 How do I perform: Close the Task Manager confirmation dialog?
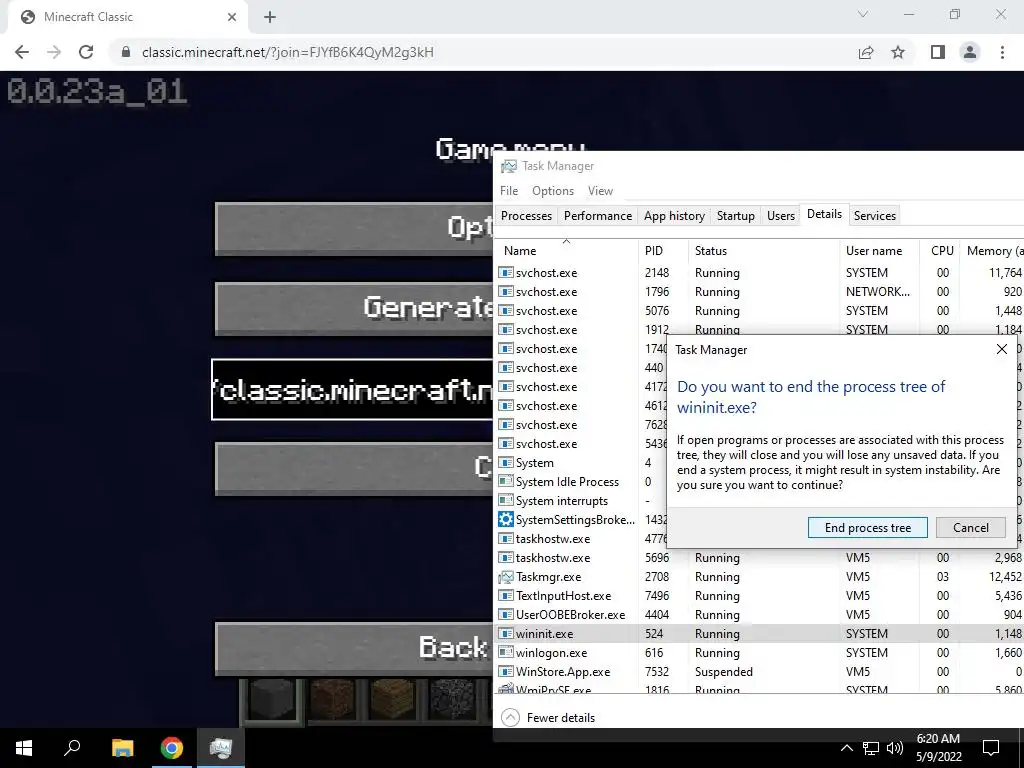[x=1001, y=349]
